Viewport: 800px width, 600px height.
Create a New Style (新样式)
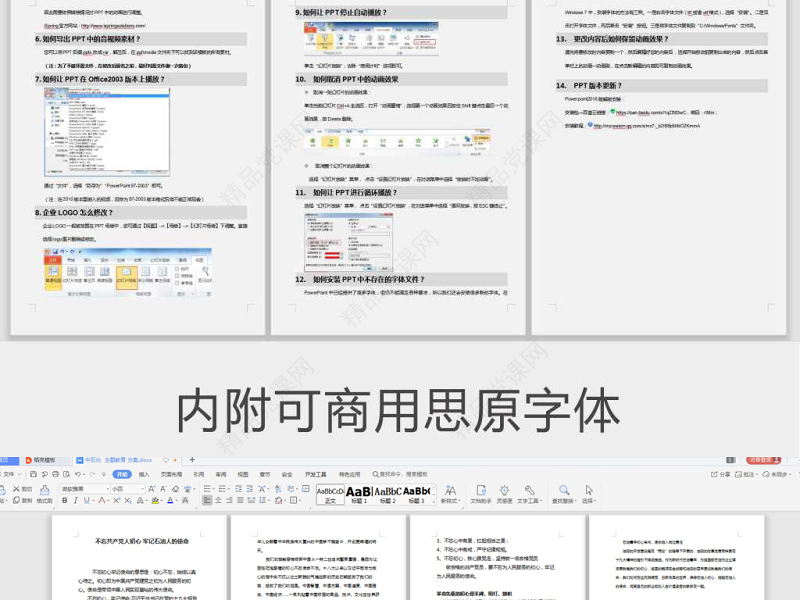click(x=451, y=491)
